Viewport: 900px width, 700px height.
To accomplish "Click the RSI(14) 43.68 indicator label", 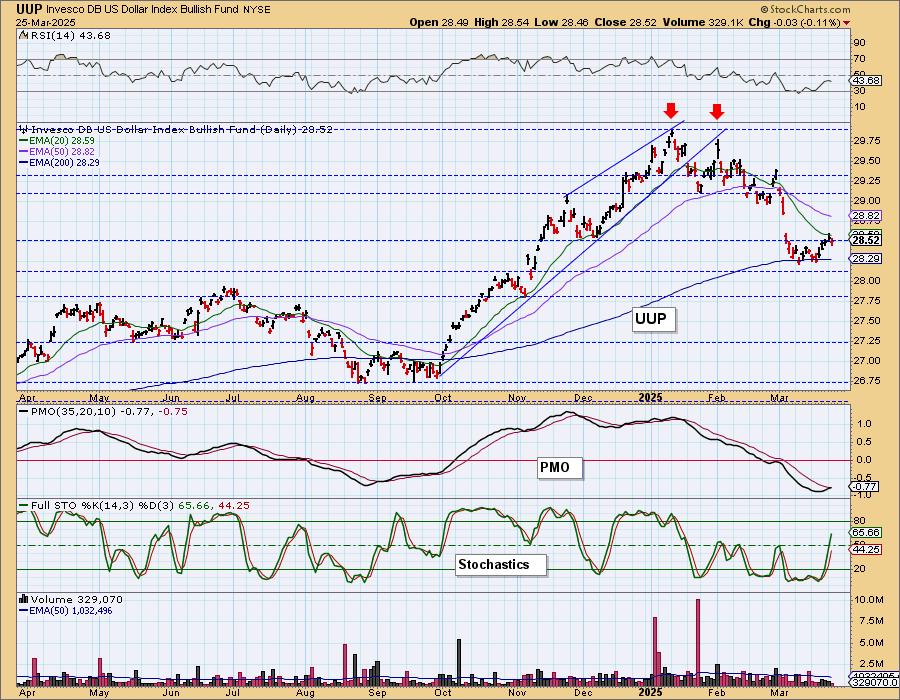I will point(70,35).
